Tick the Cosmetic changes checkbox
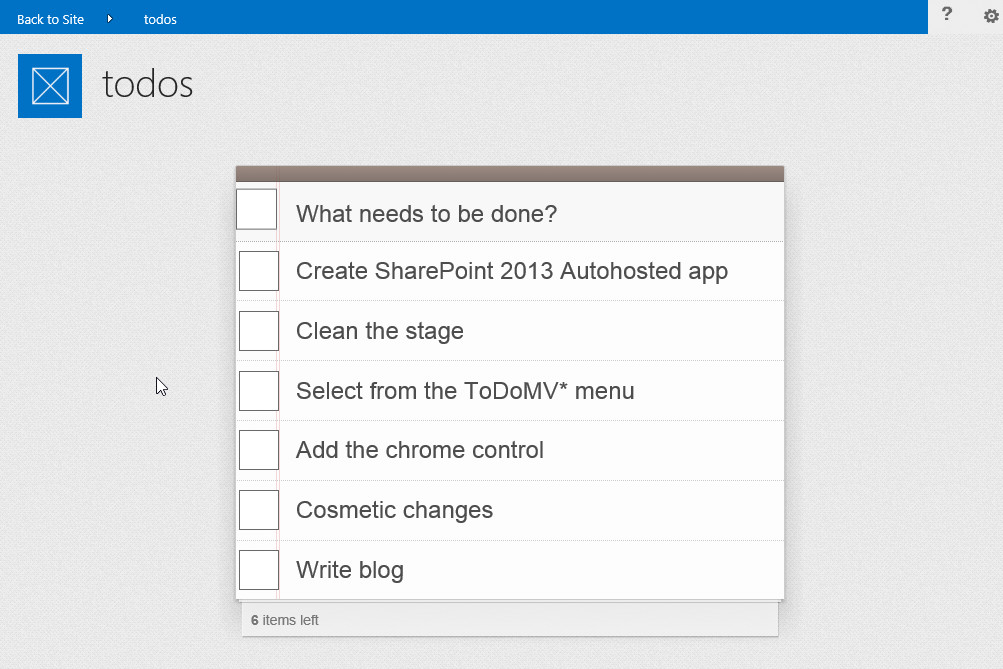 tap(258, 510)
